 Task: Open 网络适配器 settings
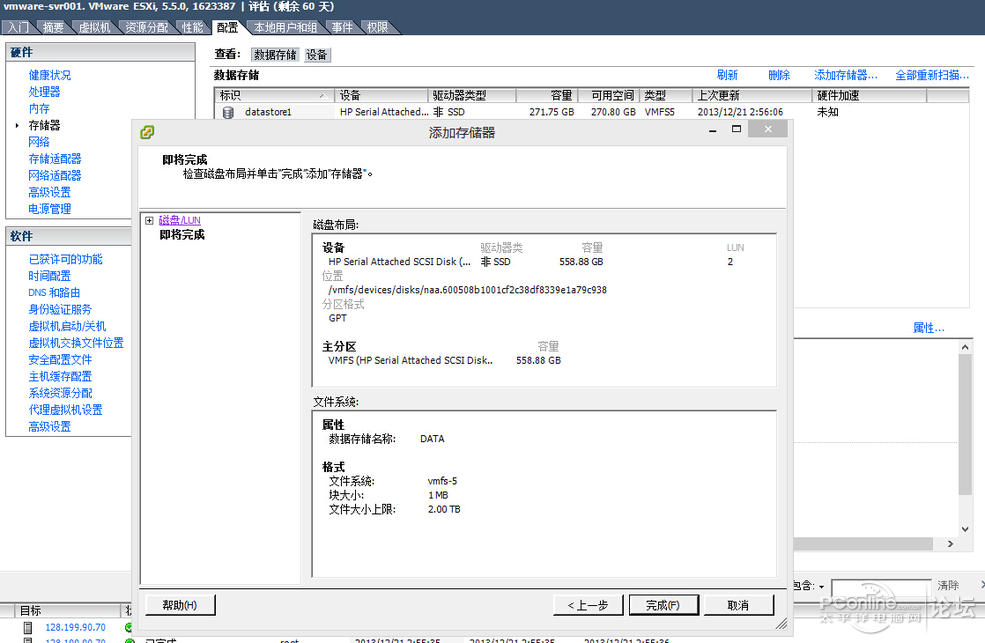click(55, 175)
